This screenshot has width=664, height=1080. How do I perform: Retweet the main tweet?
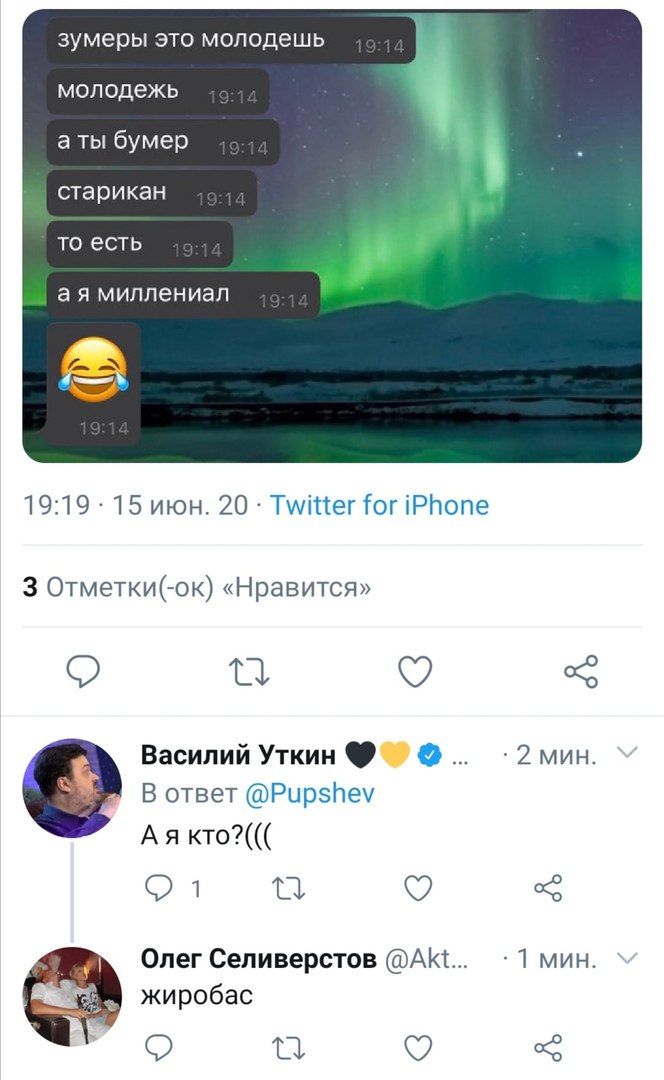tap(249, 672)
